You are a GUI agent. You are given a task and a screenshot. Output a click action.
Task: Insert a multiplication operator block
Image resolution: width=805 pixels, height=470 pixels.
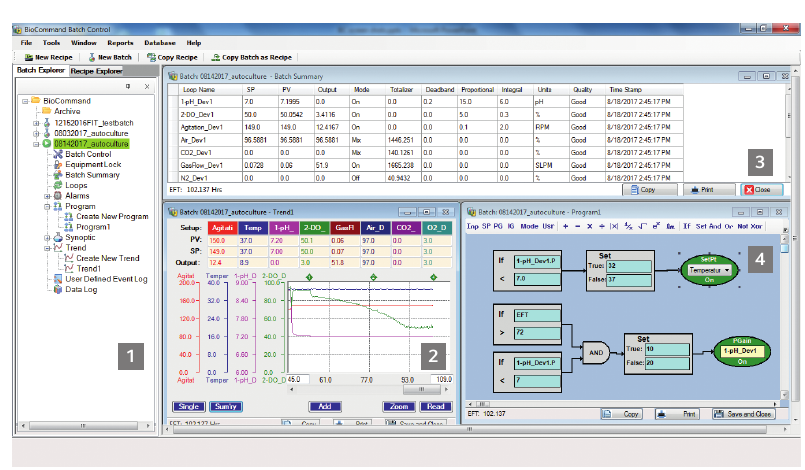pos(589,226)
